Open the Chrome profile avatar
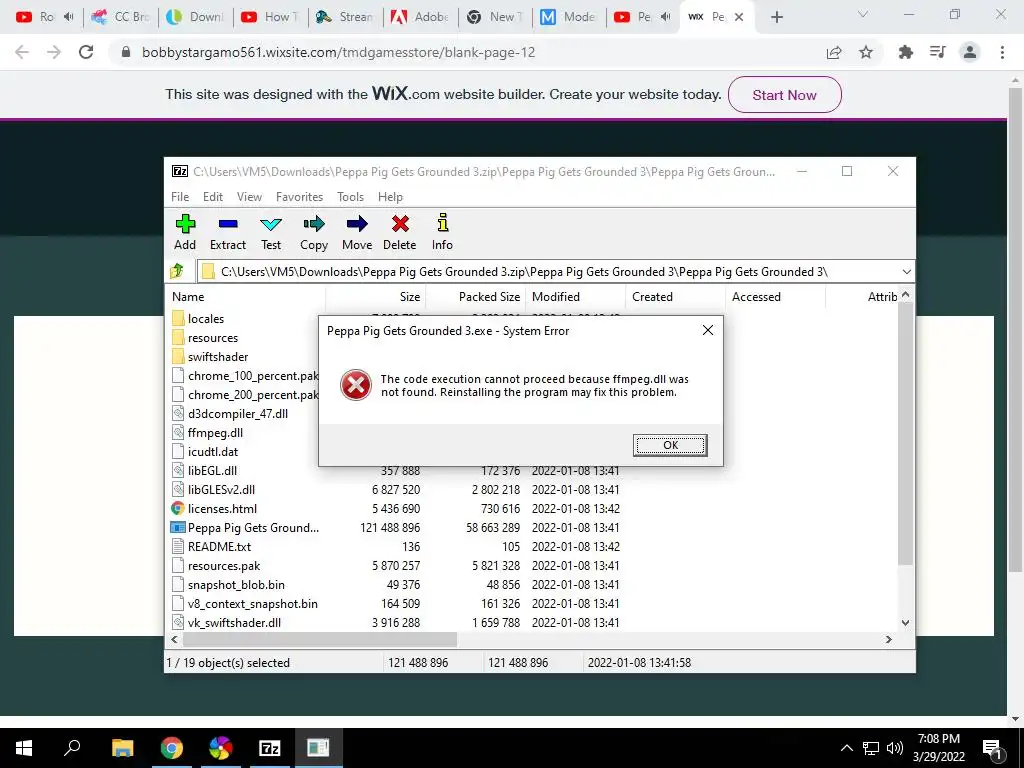 tap(970, 52)
